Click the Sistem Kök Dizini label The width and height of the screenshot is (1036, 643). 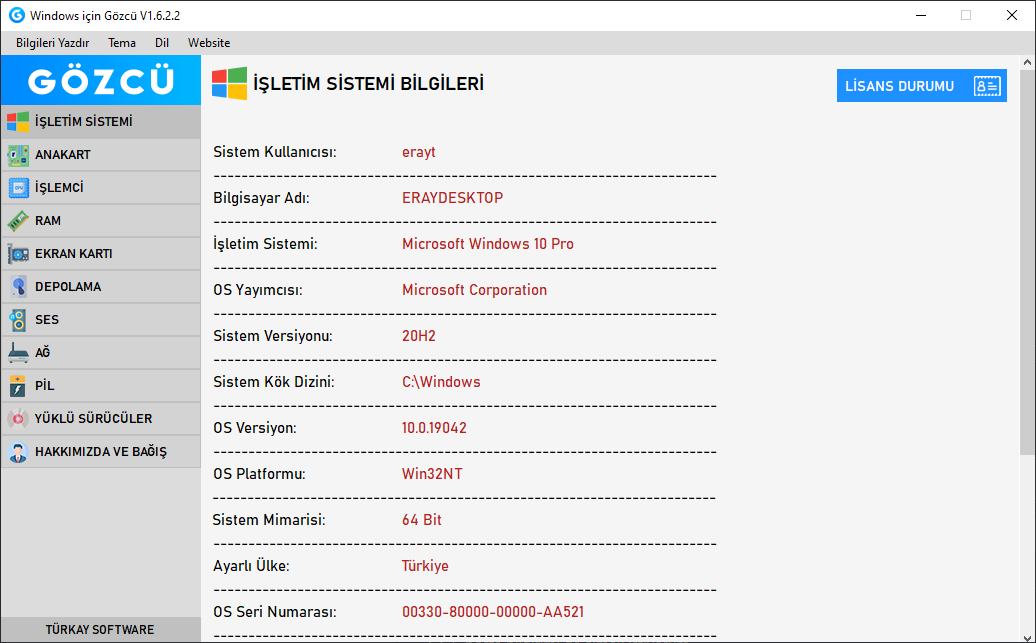(x=274, y=382)
